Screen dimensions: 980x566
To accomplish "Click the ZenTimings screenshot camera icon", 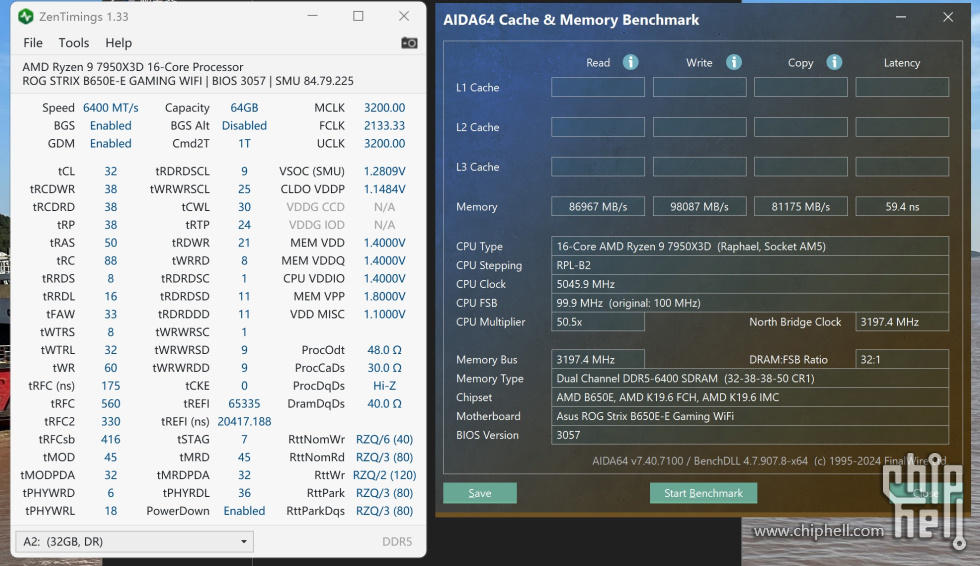I will [x=409, y=42].
